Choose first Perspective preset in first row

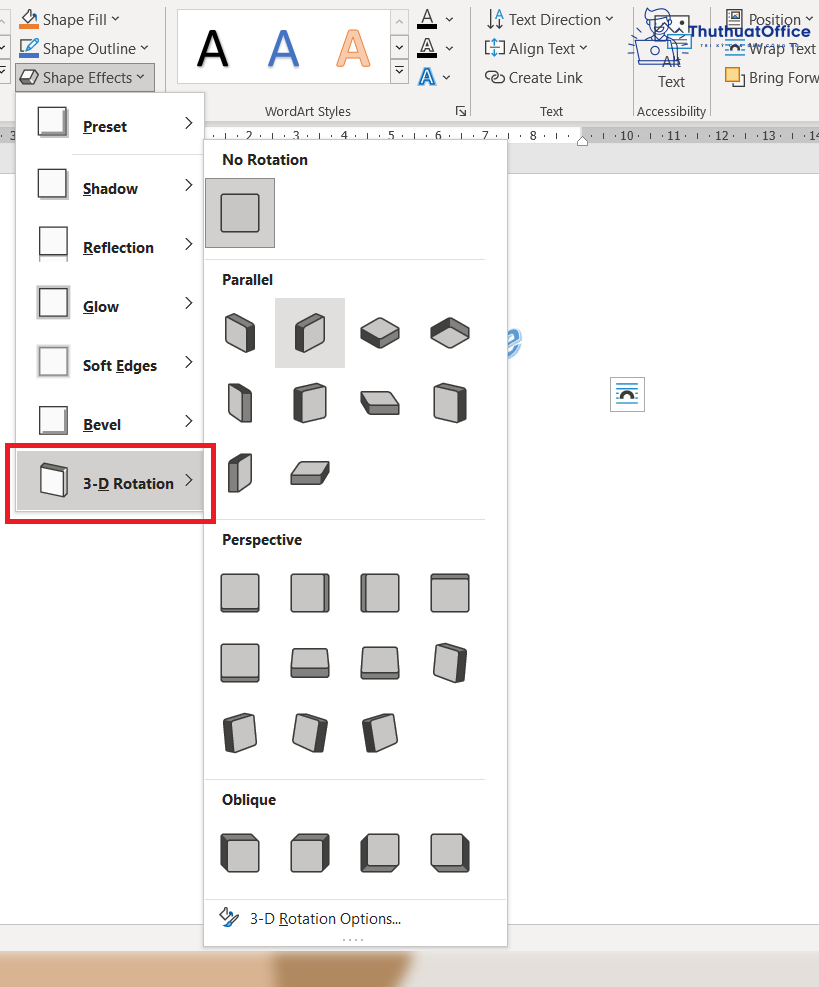(x=240, y=593)
